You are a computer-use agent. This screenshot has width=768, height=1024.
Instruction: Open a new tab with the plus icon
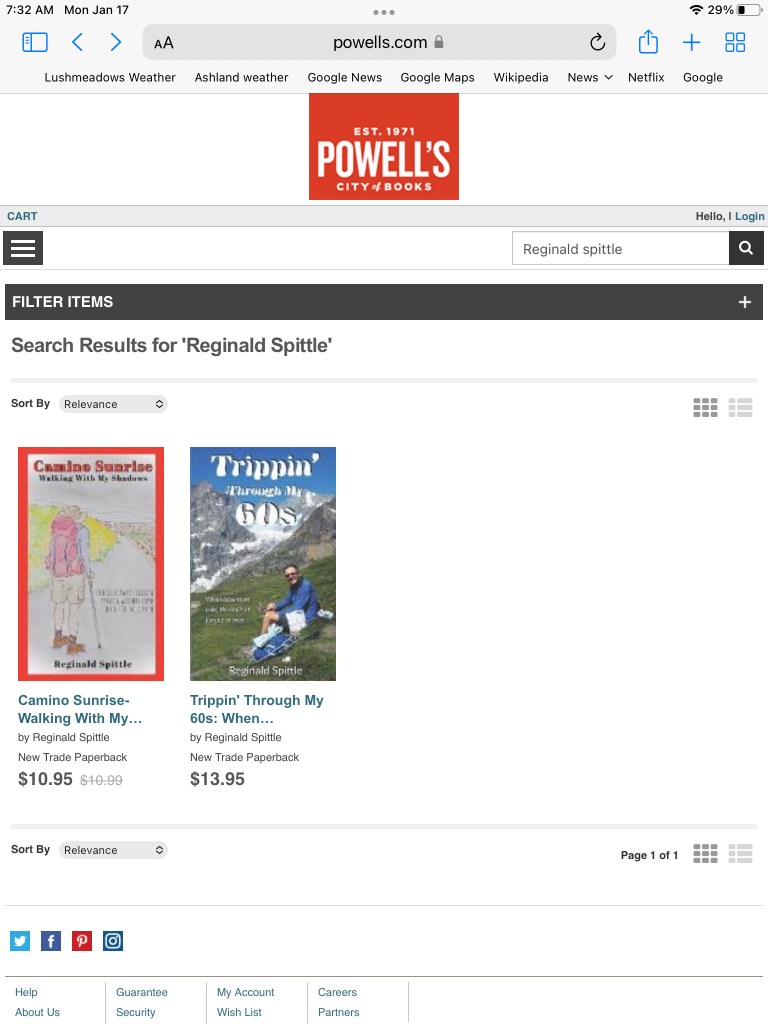click(x=692, y=42)
